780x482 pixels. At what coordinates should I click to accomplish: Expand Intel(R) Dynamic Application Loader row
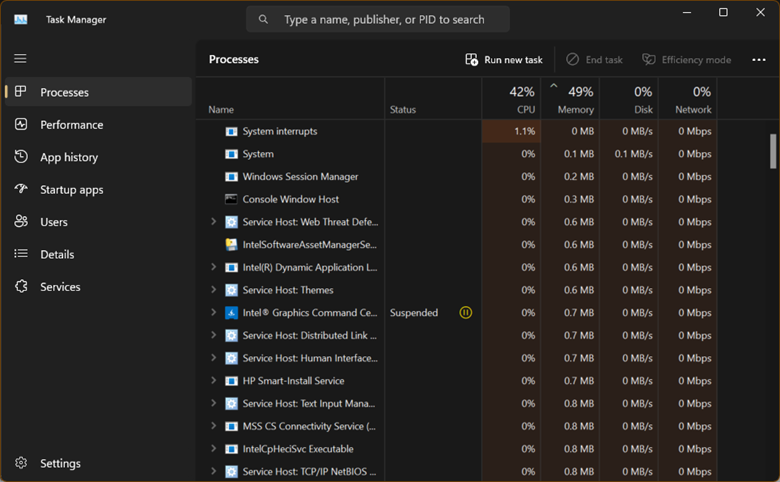click(x=213, y=267)
